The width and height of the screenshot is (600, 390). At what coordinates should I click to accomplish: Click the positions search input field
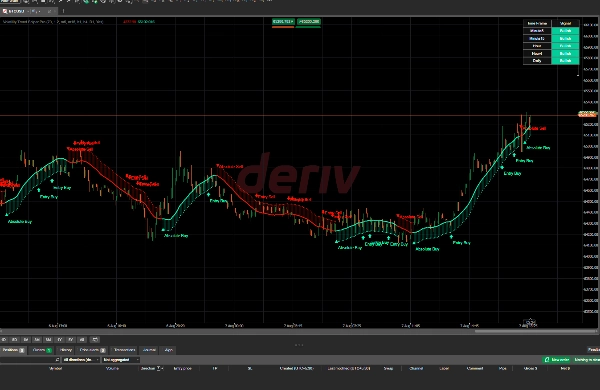[x=30, y=360]
